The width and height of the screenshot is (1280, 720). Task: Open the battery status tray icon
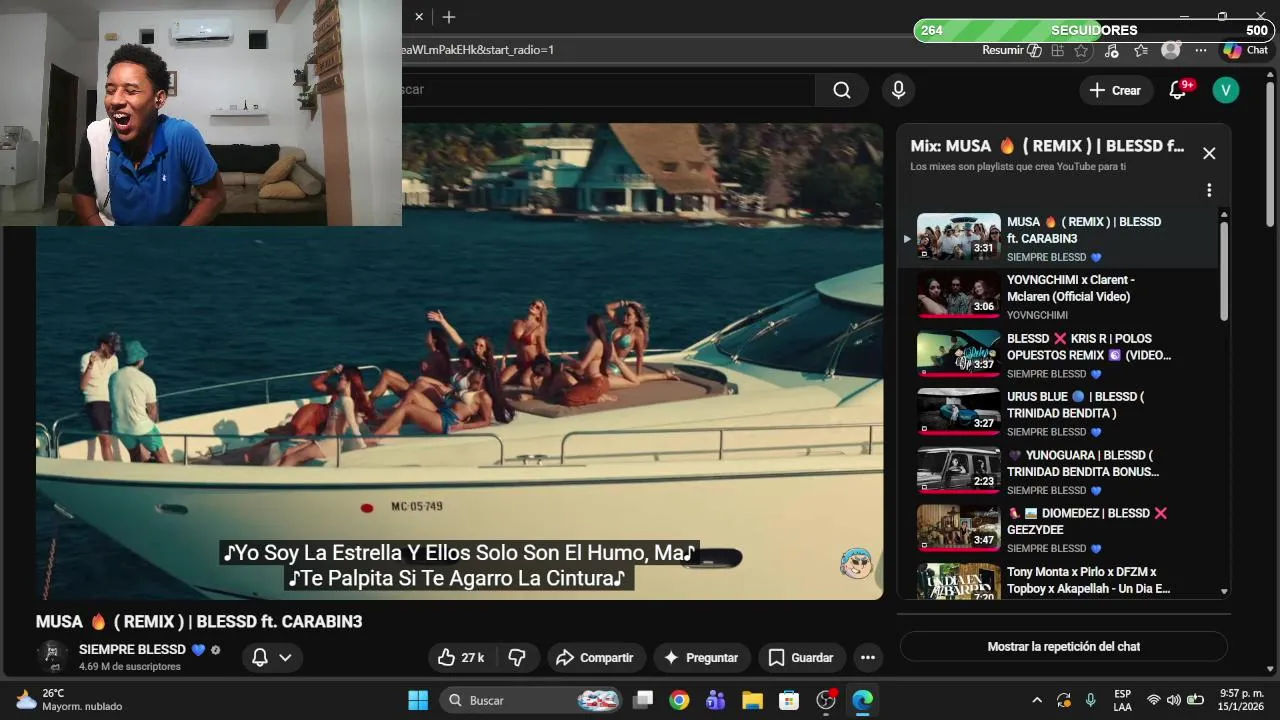coord(1195,700)
